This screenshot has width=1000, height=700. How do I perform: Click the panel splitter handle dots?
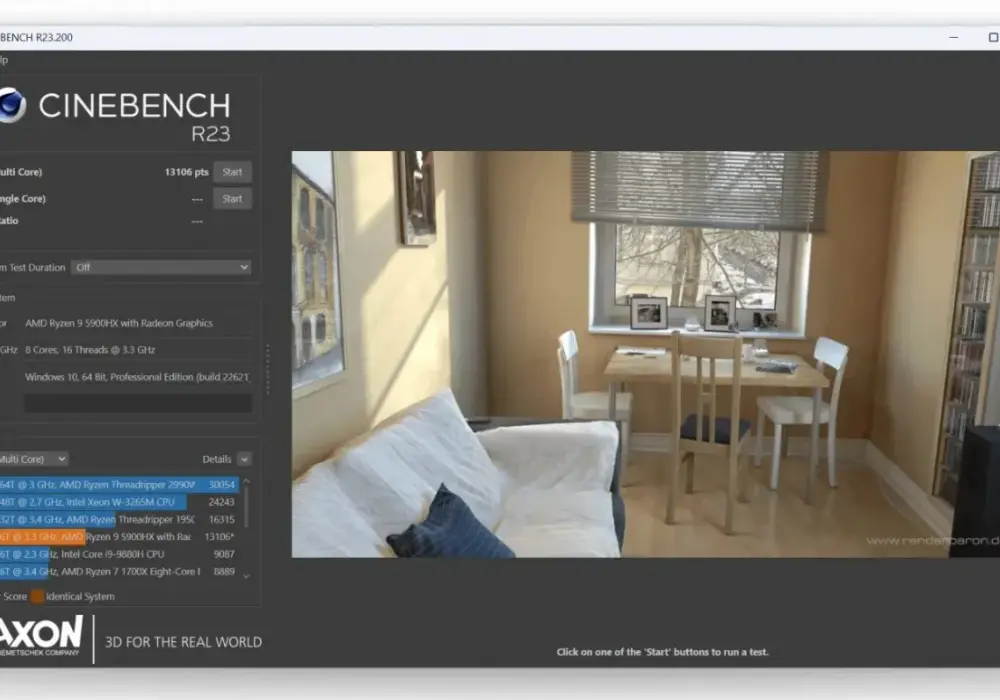pos(268,370)
